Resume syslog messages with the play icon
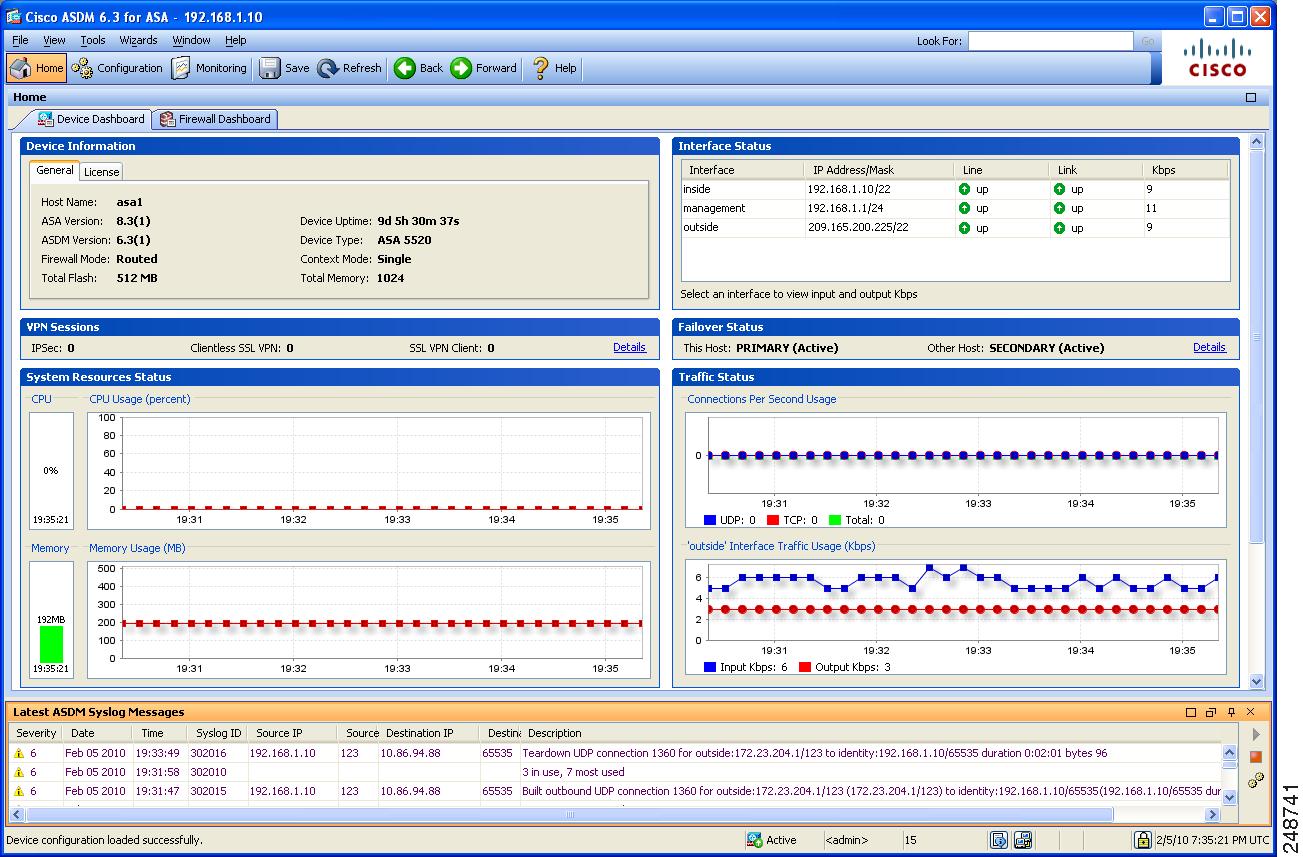Screen dimensions: 1303x857 [1257, 734]
